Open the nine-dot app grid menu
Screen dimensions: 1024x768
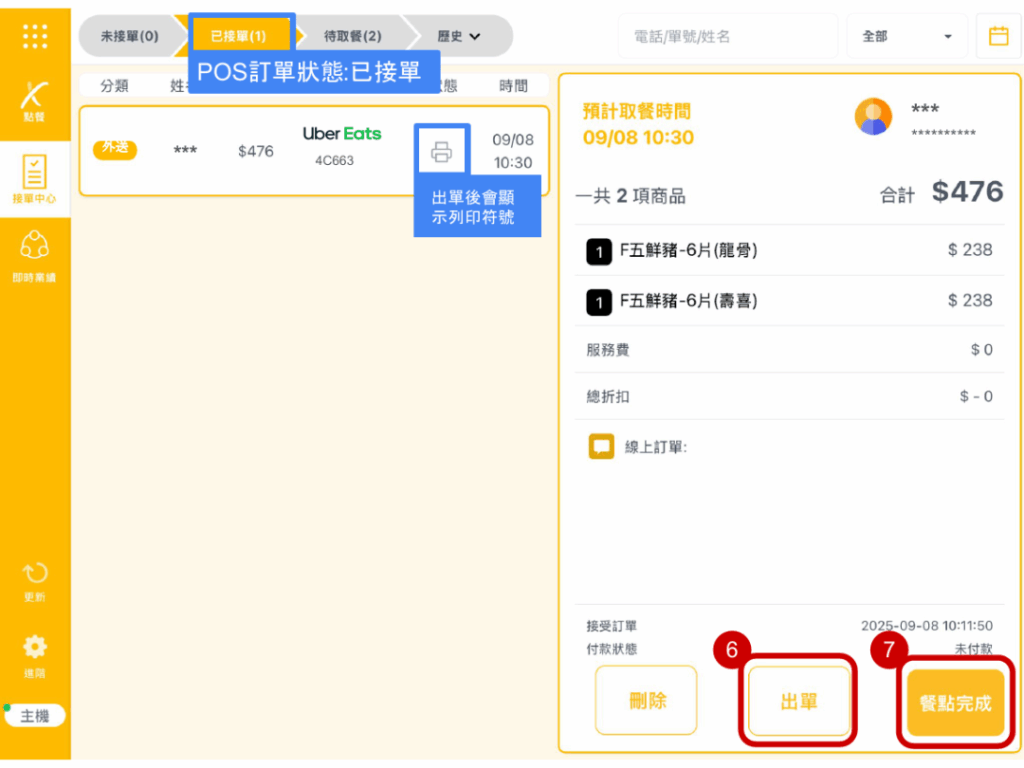[35, 36]
